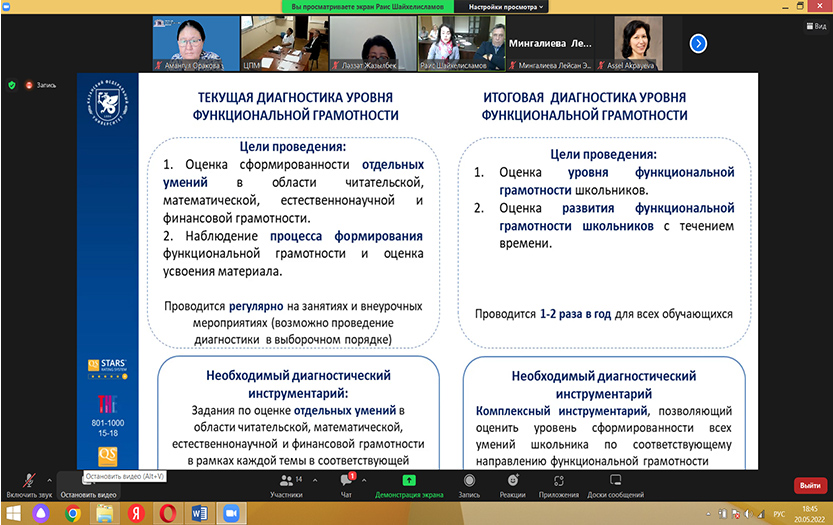Click the green encryption shield icon
Viewport: 833px width, 525px height.
tap(11, 85)
